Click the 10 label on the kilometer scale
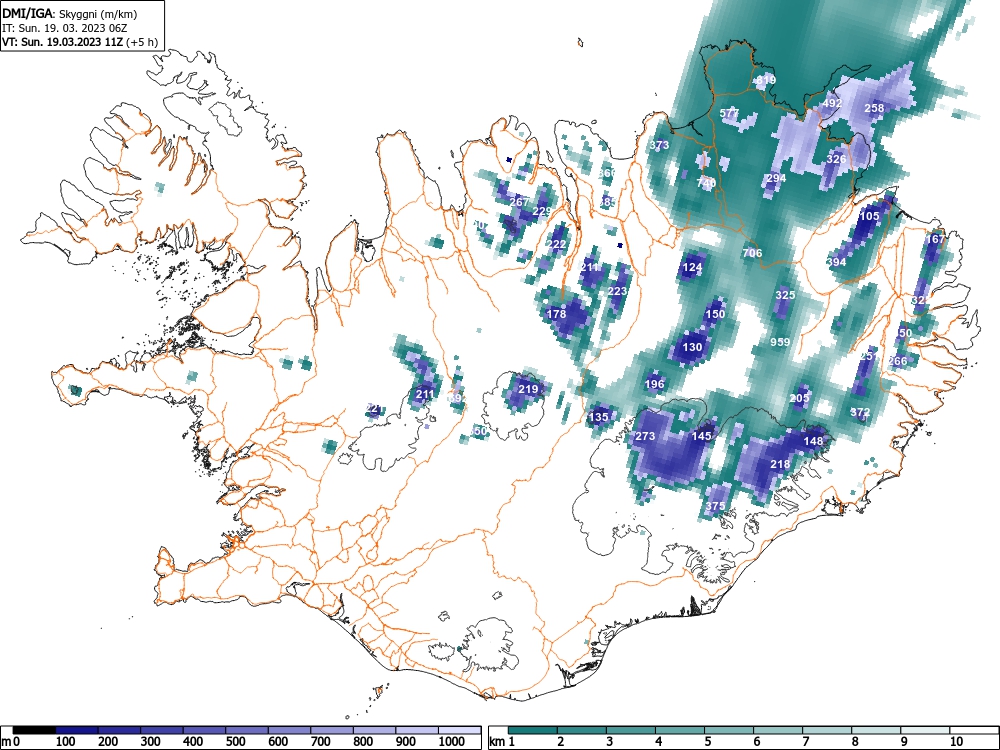This screenshot has width=1000, height=750. (x=956, y=742)
